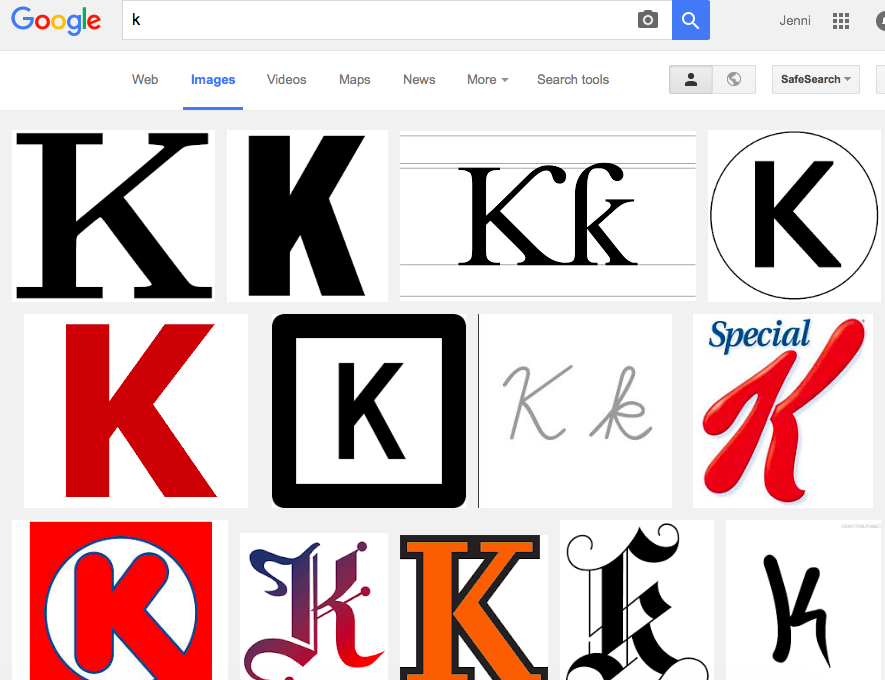Image resolution: width=885 pixels, height=680 pixels.
Task: Open the Special K logo image
Action: pos(783,411)
